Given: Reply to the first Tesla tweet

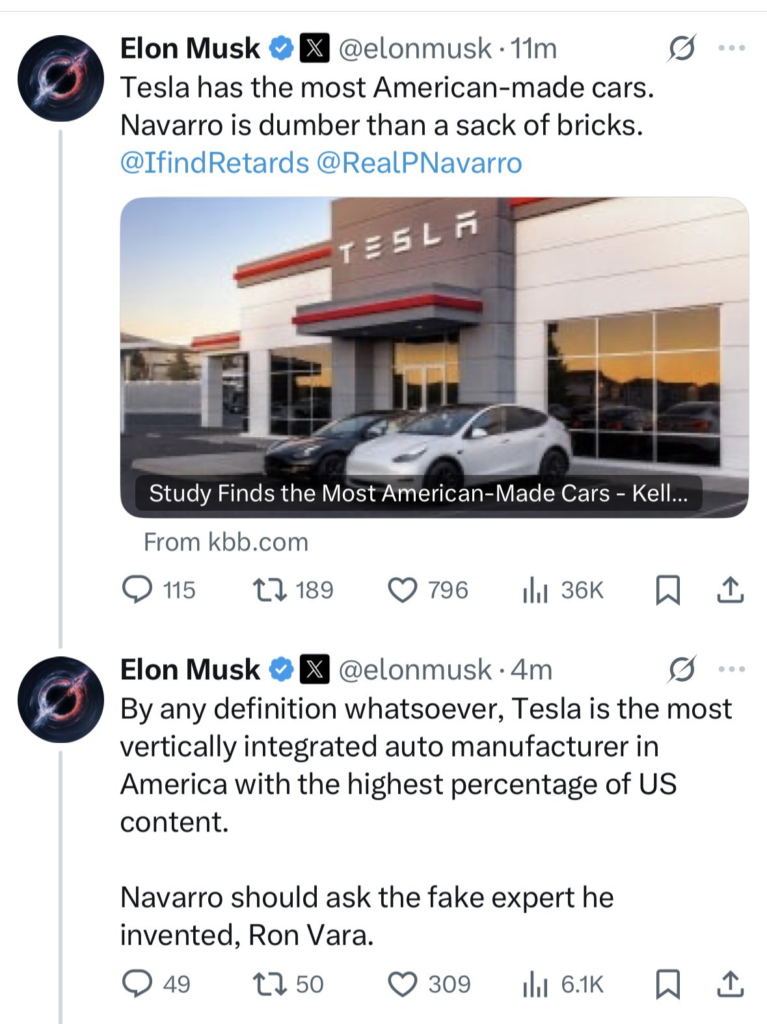Looking at the screenshot, I should pos(135,591).
